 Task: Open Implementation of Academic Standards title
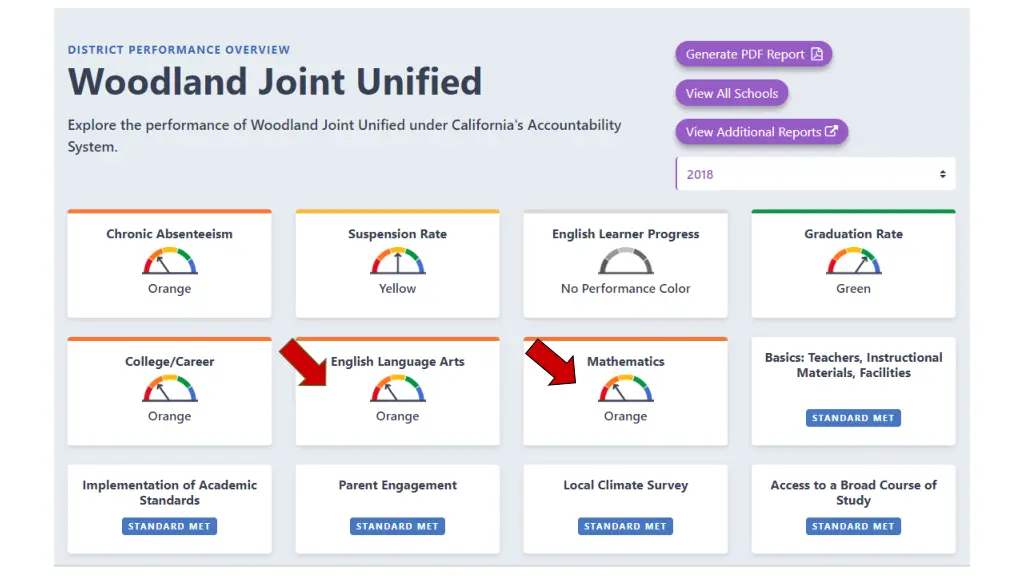click(x=170, y=492)
